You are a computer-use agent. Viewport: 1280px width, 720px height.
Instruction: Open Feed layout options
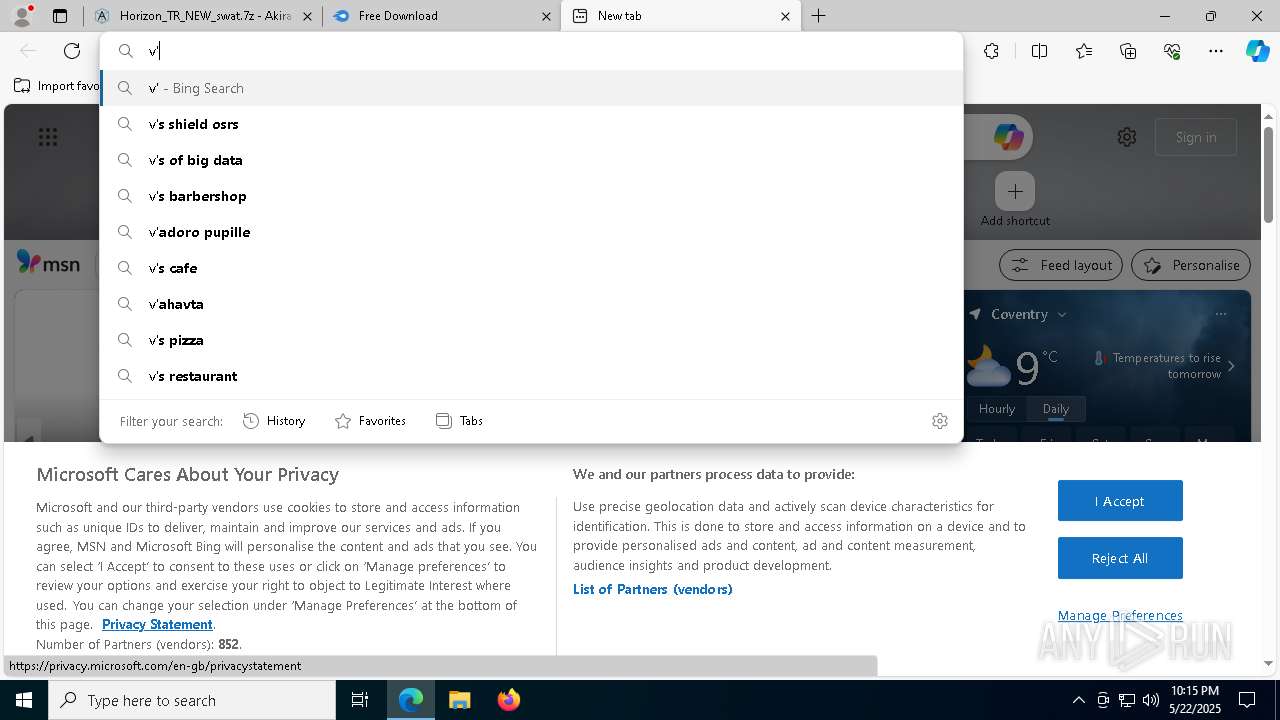click(1061, 265)
